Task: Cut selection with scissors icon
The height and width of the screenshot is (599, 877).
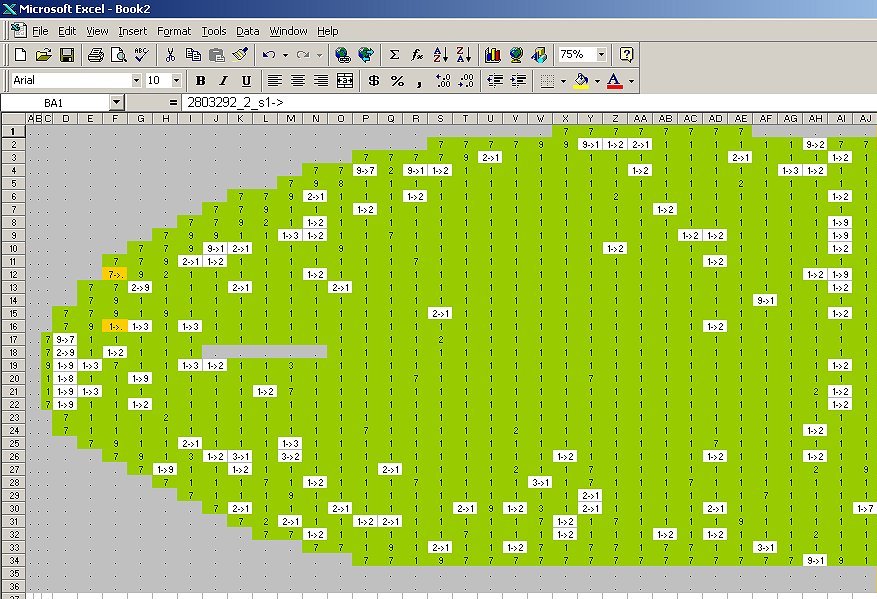Action: [170, 55]
